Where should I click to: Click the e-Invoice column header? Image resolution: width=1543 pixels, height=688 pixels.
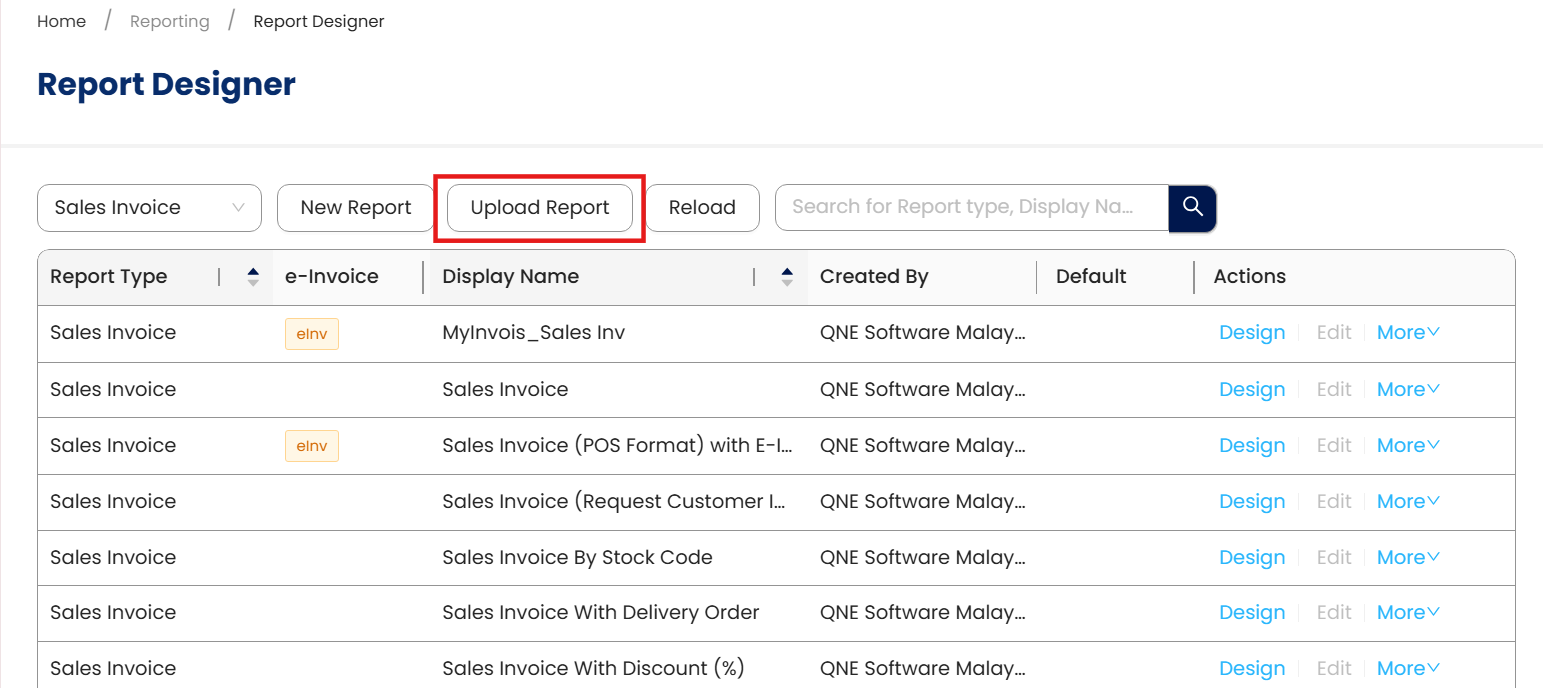click(332, 277)
